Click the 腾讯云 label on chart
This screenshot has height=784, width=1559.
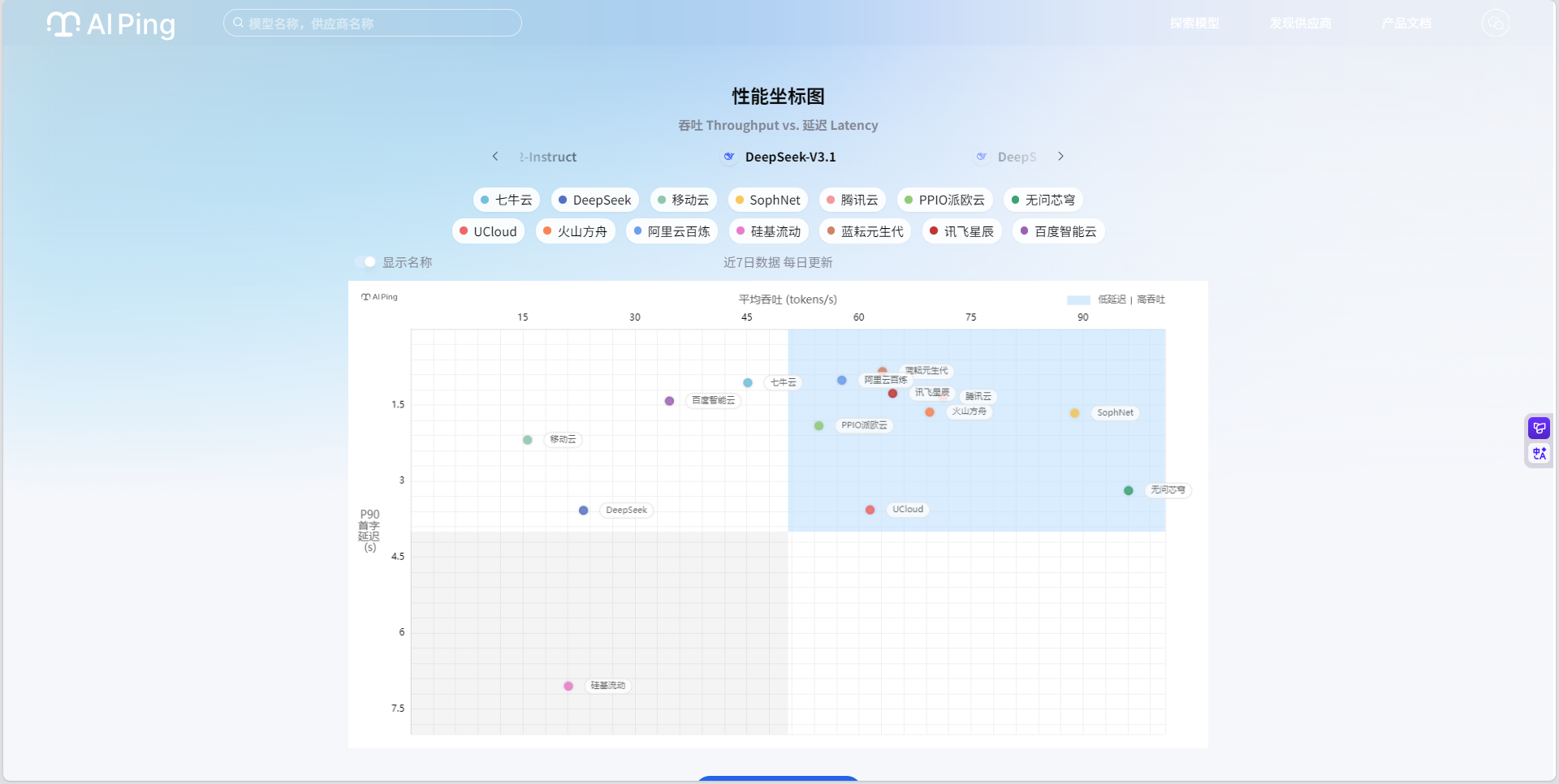[x=978, y=396]
